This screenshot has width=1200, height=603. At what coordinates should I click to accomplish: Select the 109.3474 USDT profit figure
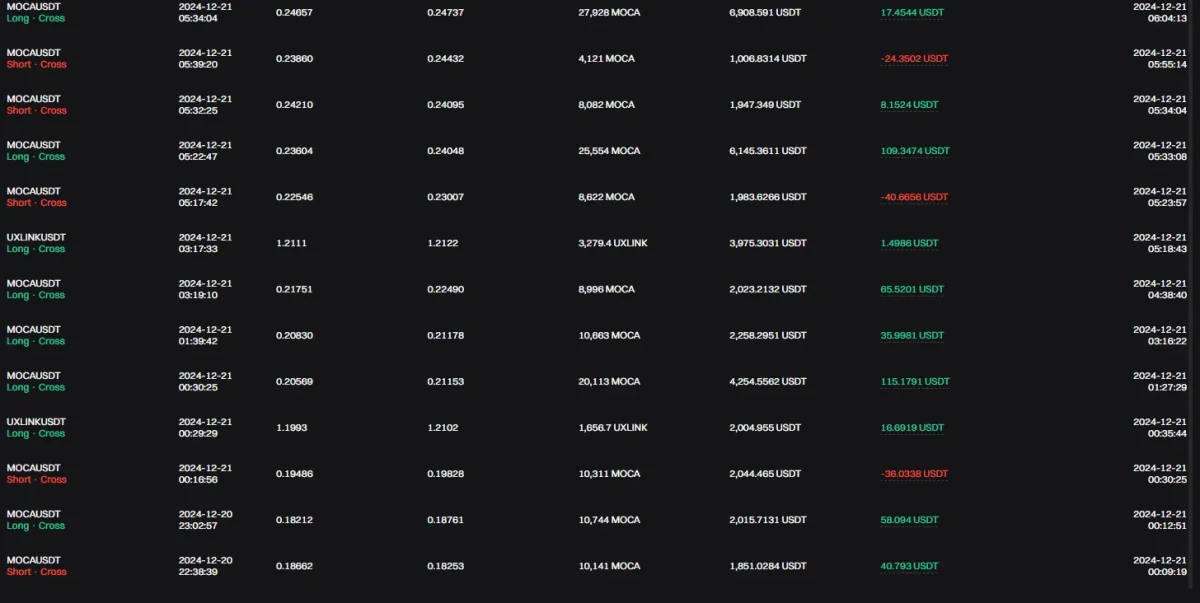(x=915, y=151)
